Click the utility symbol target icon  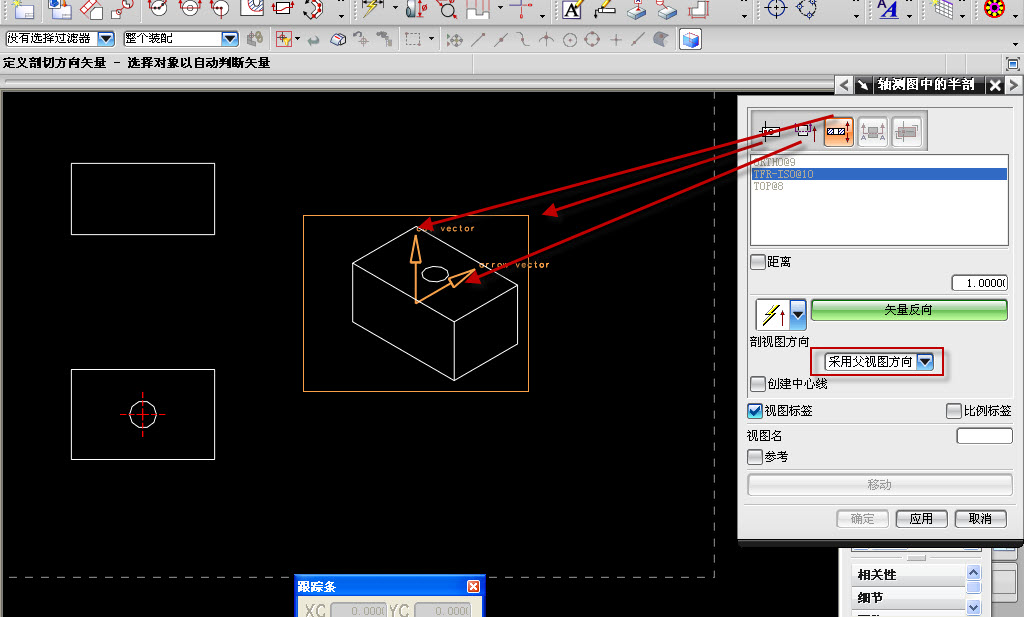tap(776, 9)
